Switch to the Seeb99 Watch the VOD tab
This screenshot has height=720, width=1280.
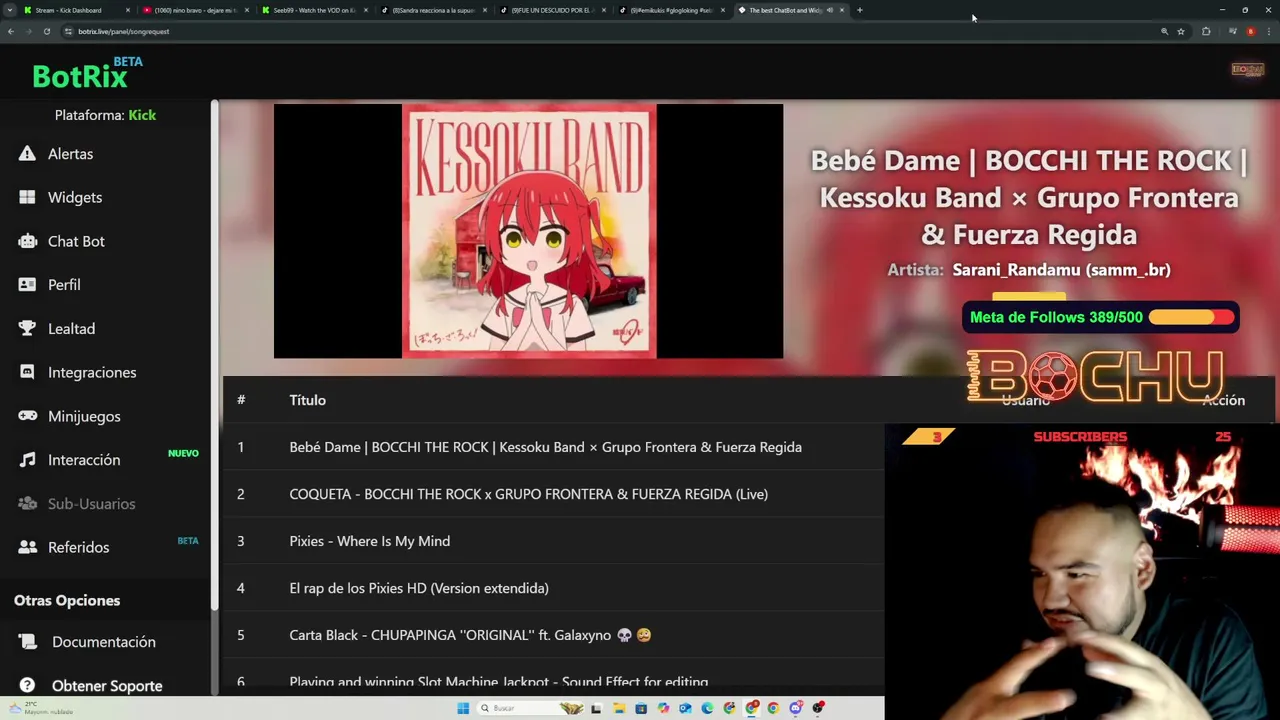(314, 10)
